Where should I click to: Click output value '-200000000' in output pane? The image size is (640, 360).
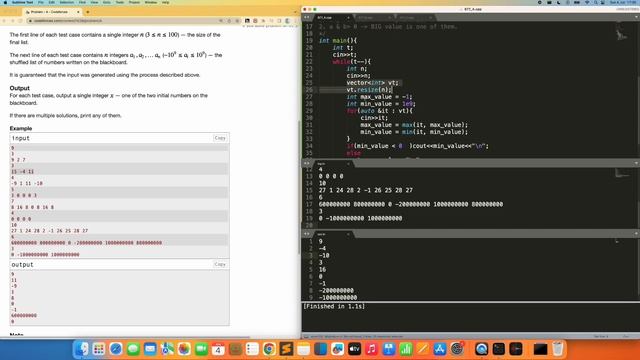(336, 291)
